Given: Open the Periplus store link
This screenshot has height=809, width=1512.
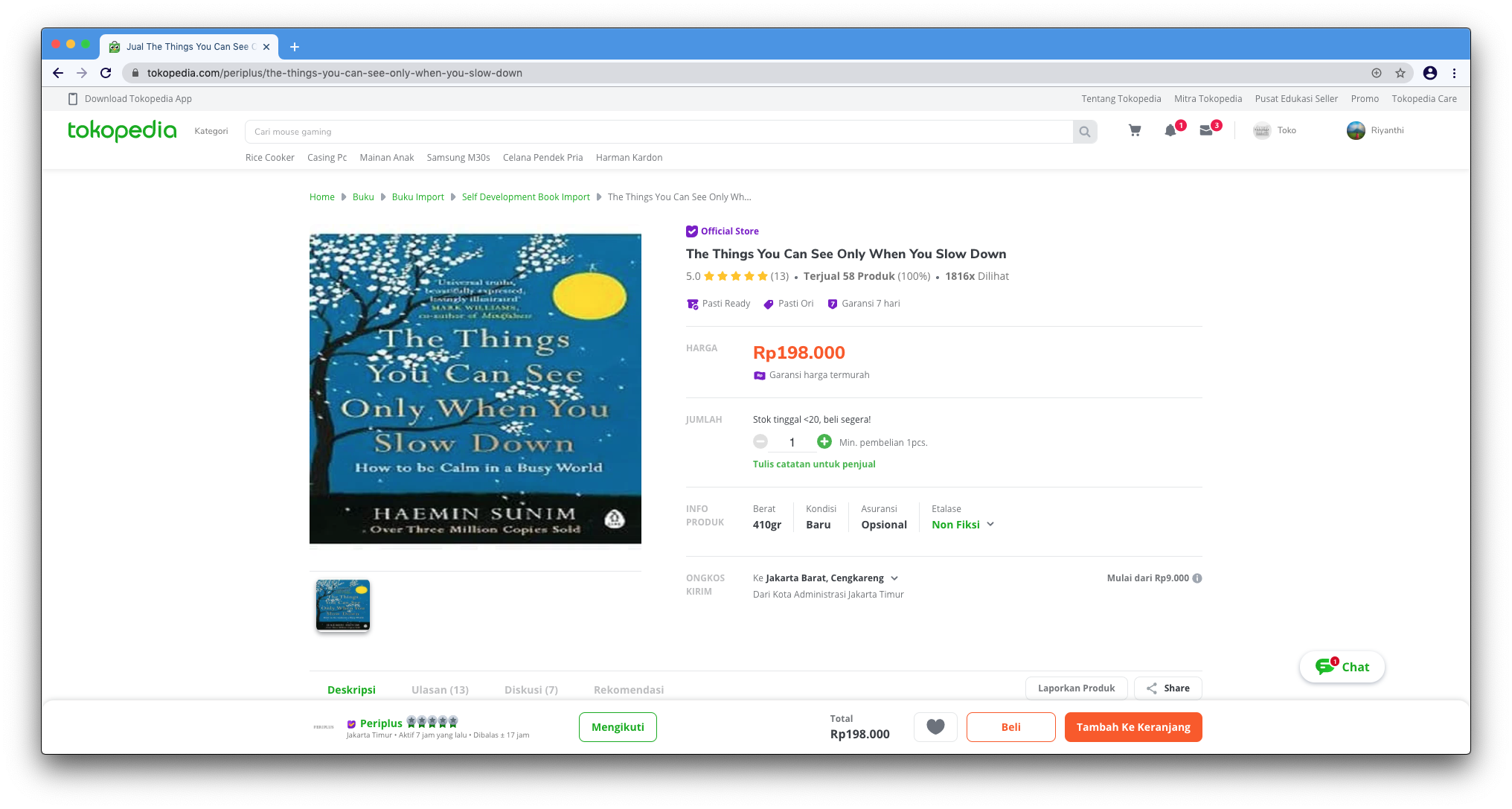Looking at the screenshot, I should (x=381, y=723).
